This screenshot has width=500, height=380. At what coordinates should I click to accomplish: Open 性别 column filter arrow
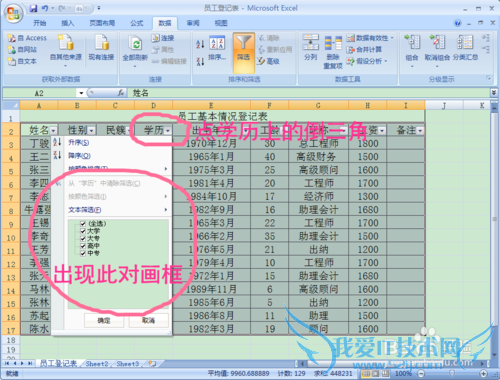(91, 130)
